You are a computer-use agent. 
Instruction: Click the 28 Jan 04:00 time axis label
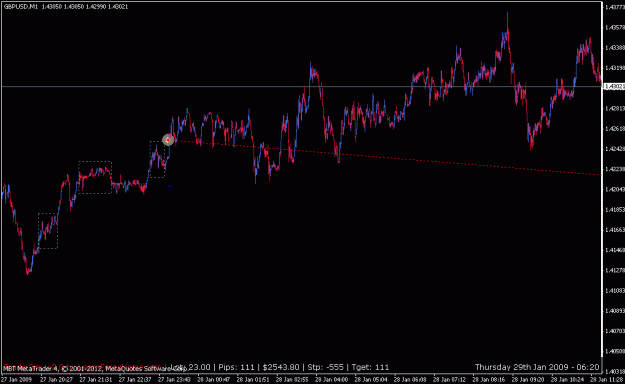332,379
